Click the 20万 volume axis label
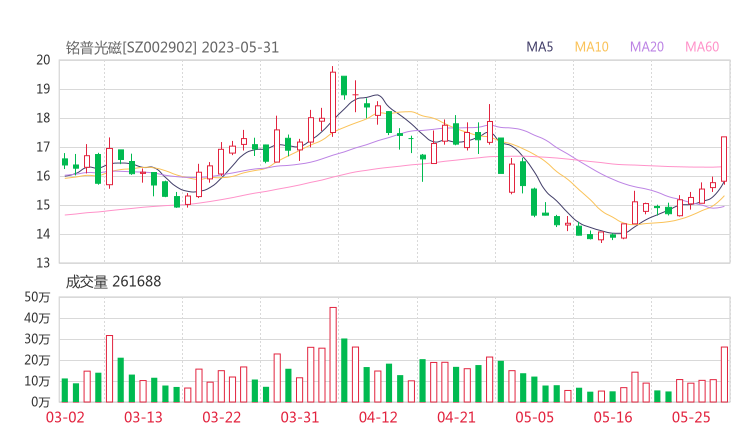This screenshot has height=440, width=740. point(37,360)
